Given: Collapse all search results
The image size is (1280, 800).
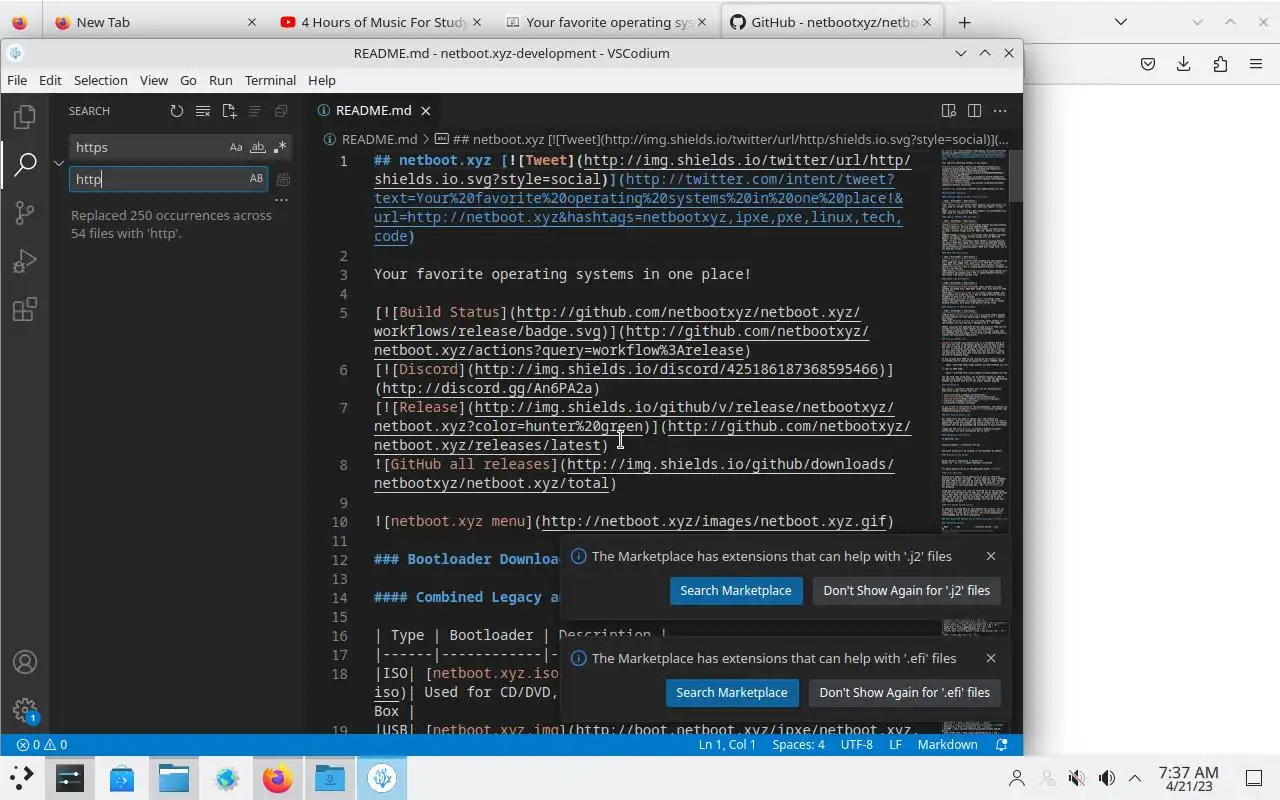Looking at the screenshot, I should tap(281, 111).
